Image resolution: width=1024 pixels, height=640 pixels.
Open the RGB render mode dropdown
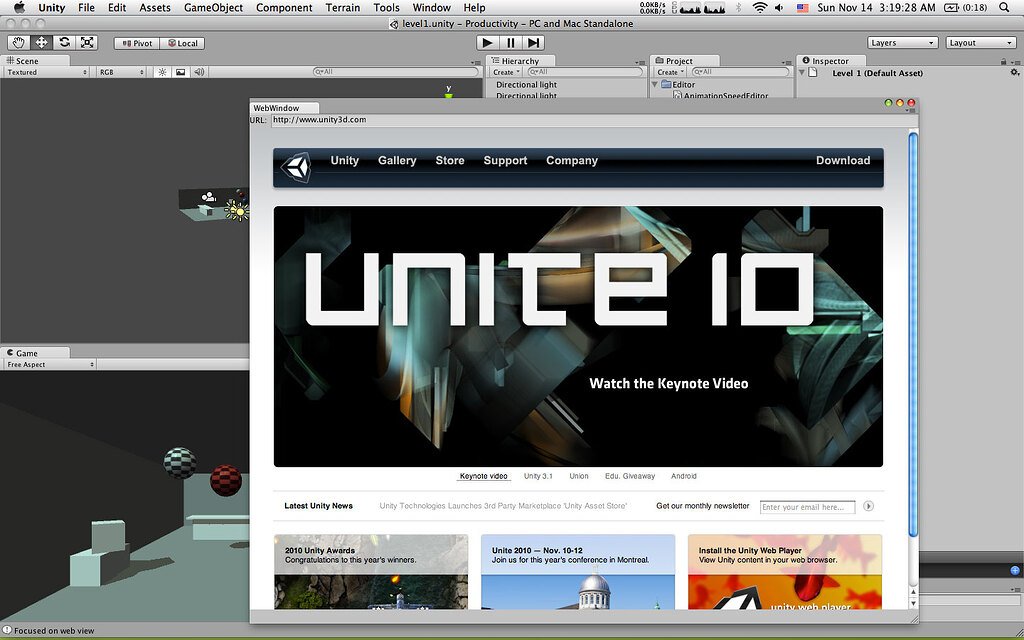coord(120,72)
